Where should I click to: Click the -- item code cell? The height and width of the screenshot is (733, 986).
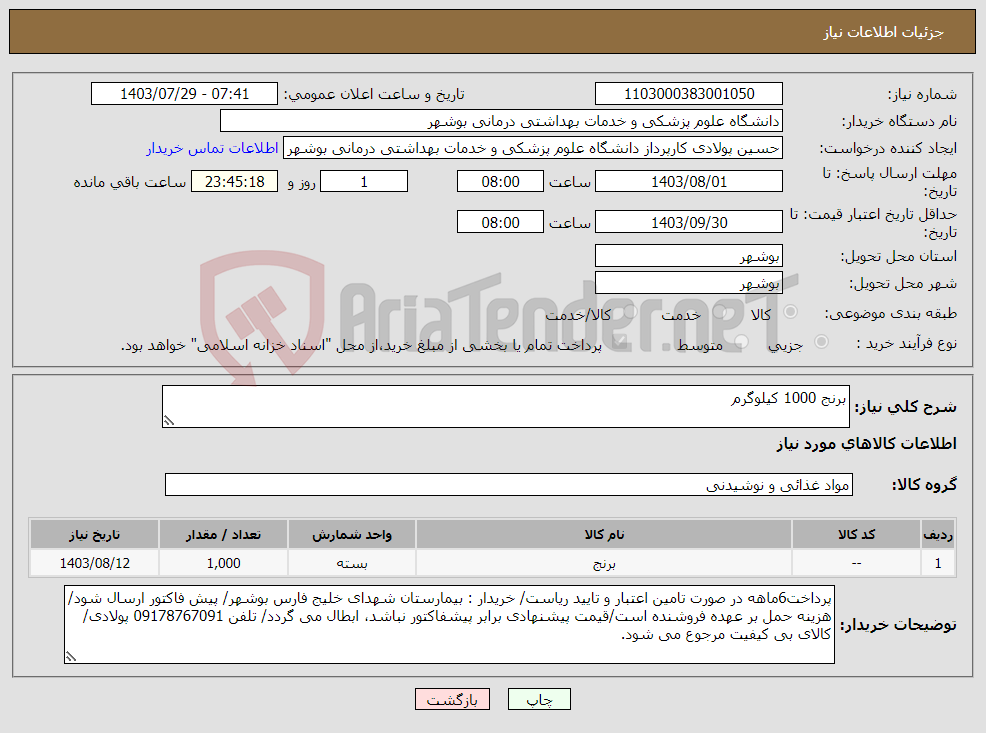(x=856, y=563)
